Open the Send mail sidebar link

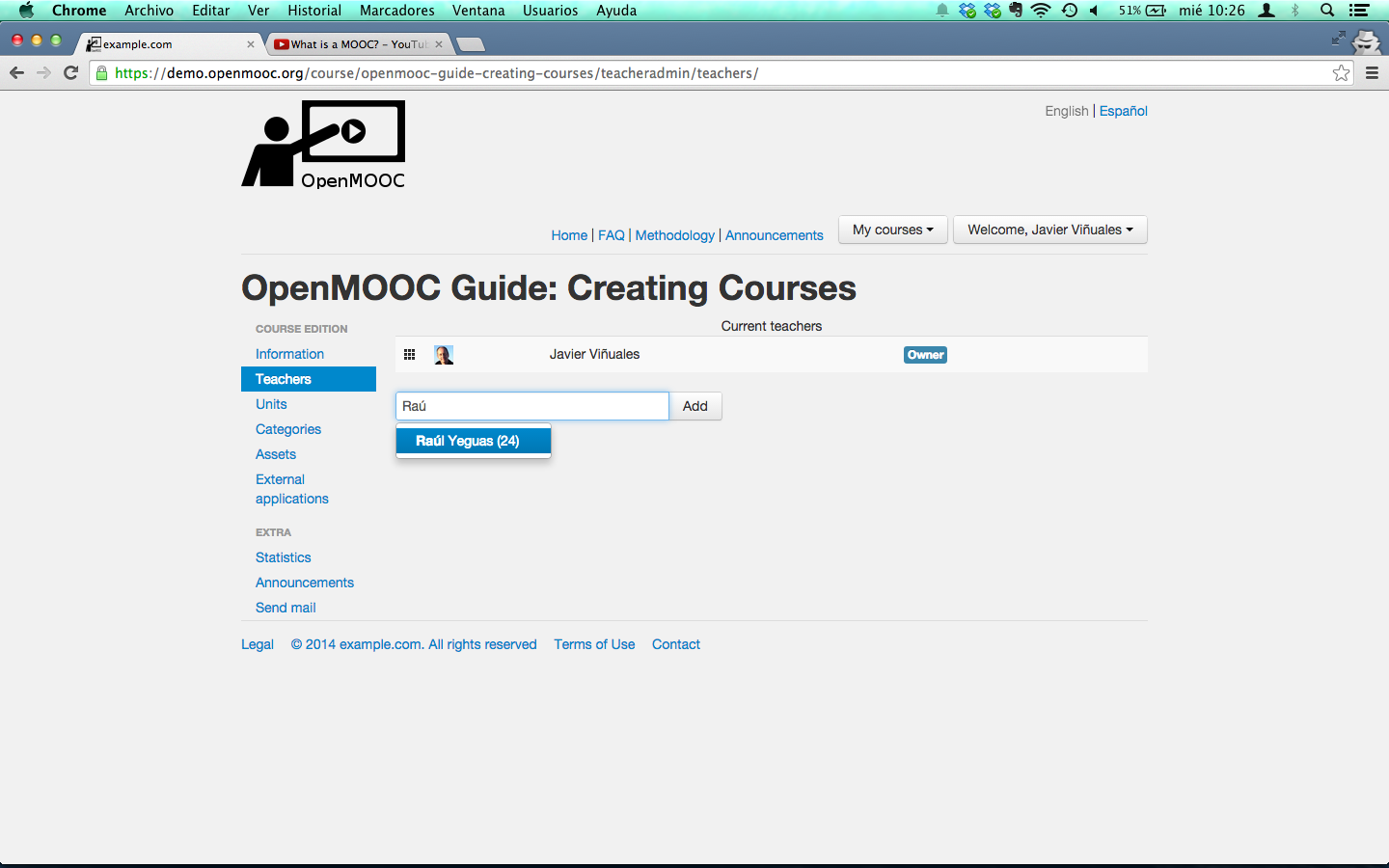point(286,608)
